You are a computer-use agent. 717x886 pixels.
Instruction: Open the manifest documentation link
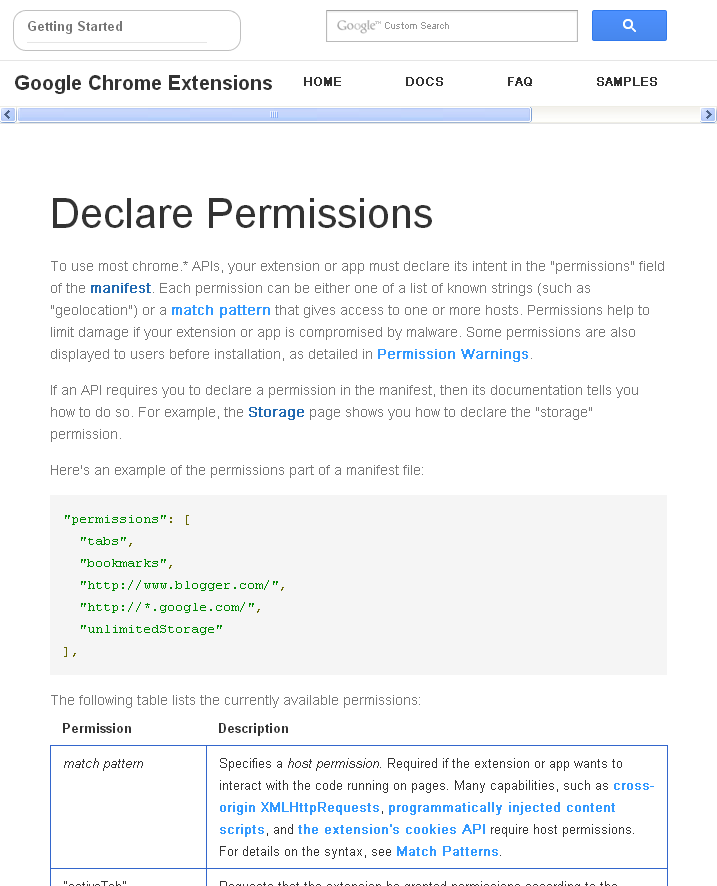(120, 288)
